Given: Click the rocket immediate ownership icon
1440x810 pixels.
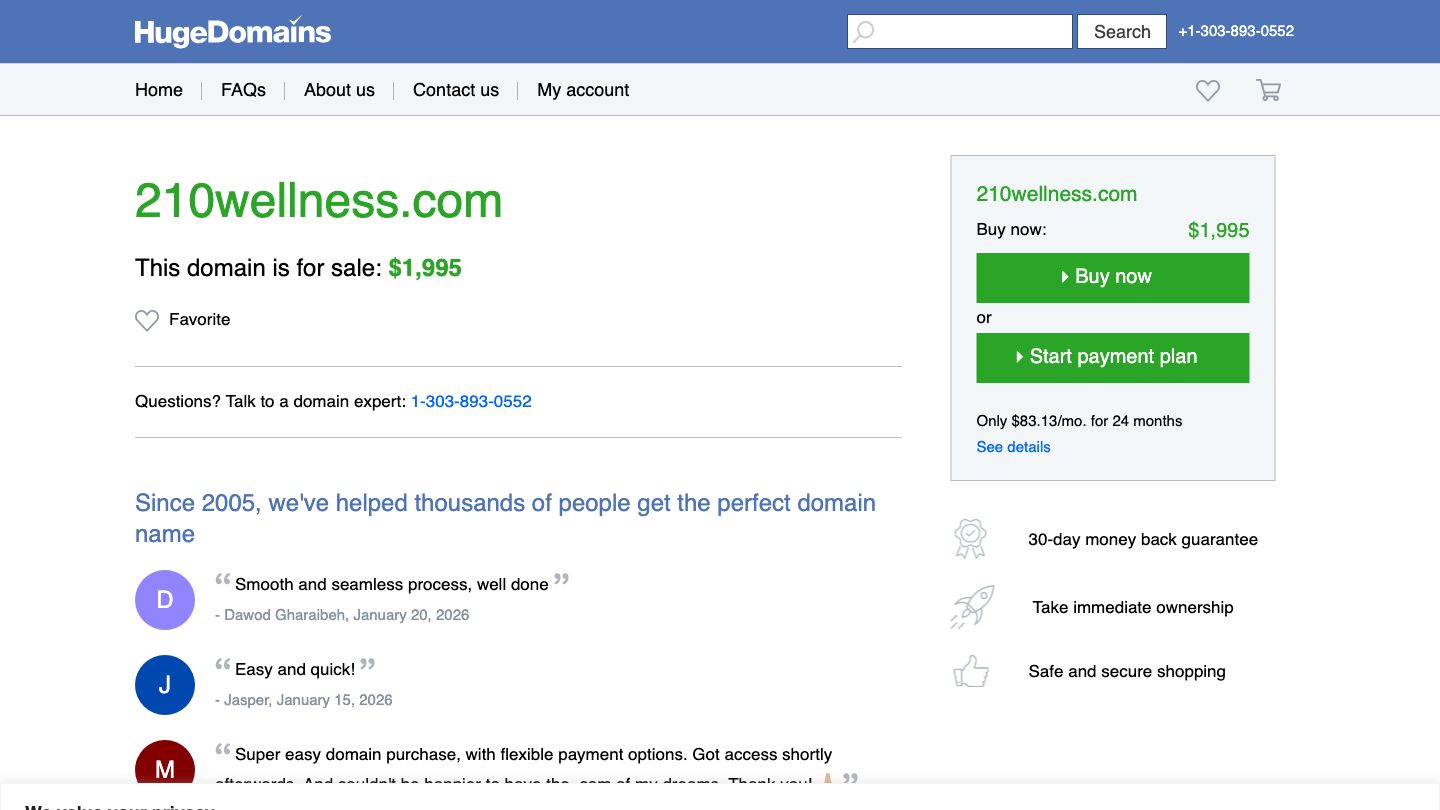Looking at the screenshot, I should pyautogui.click(x=971, y=607).
